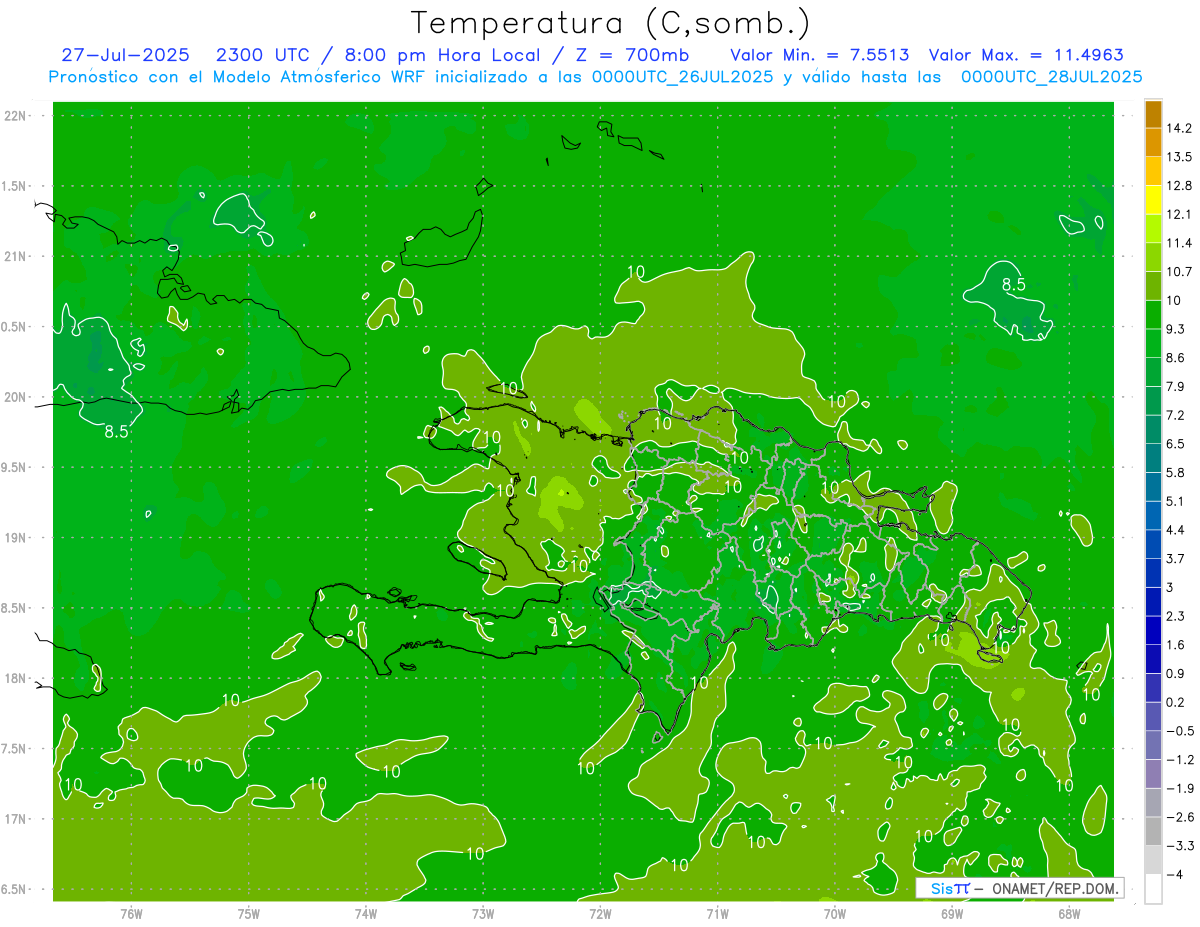
Task: Click the '75W' longitude axis label
Action: [249, 913]
